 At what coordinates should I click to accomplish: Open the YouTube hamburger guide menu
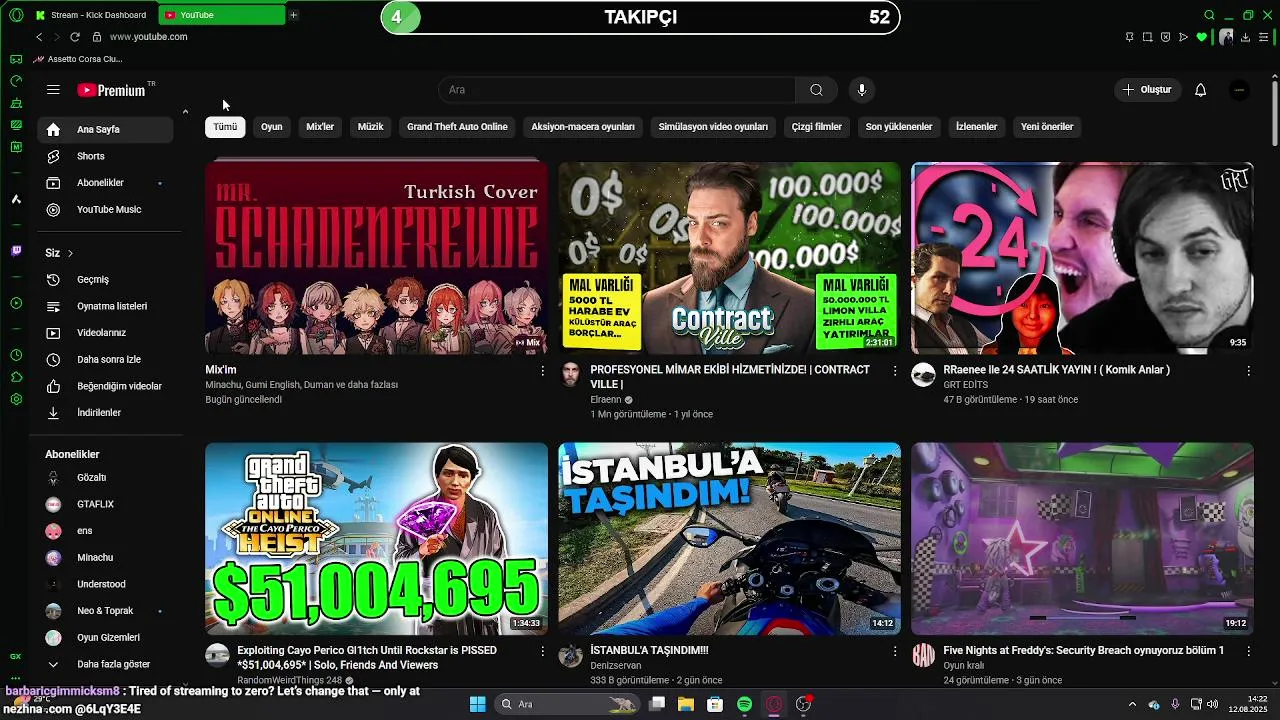coord(53,90)
